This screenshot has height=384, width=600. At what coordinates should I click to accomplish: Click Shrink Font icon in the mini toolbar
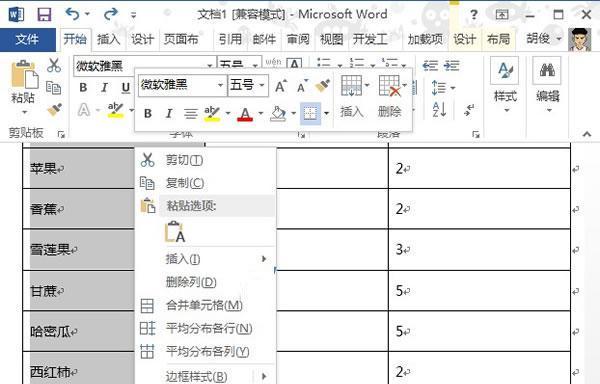302,86
